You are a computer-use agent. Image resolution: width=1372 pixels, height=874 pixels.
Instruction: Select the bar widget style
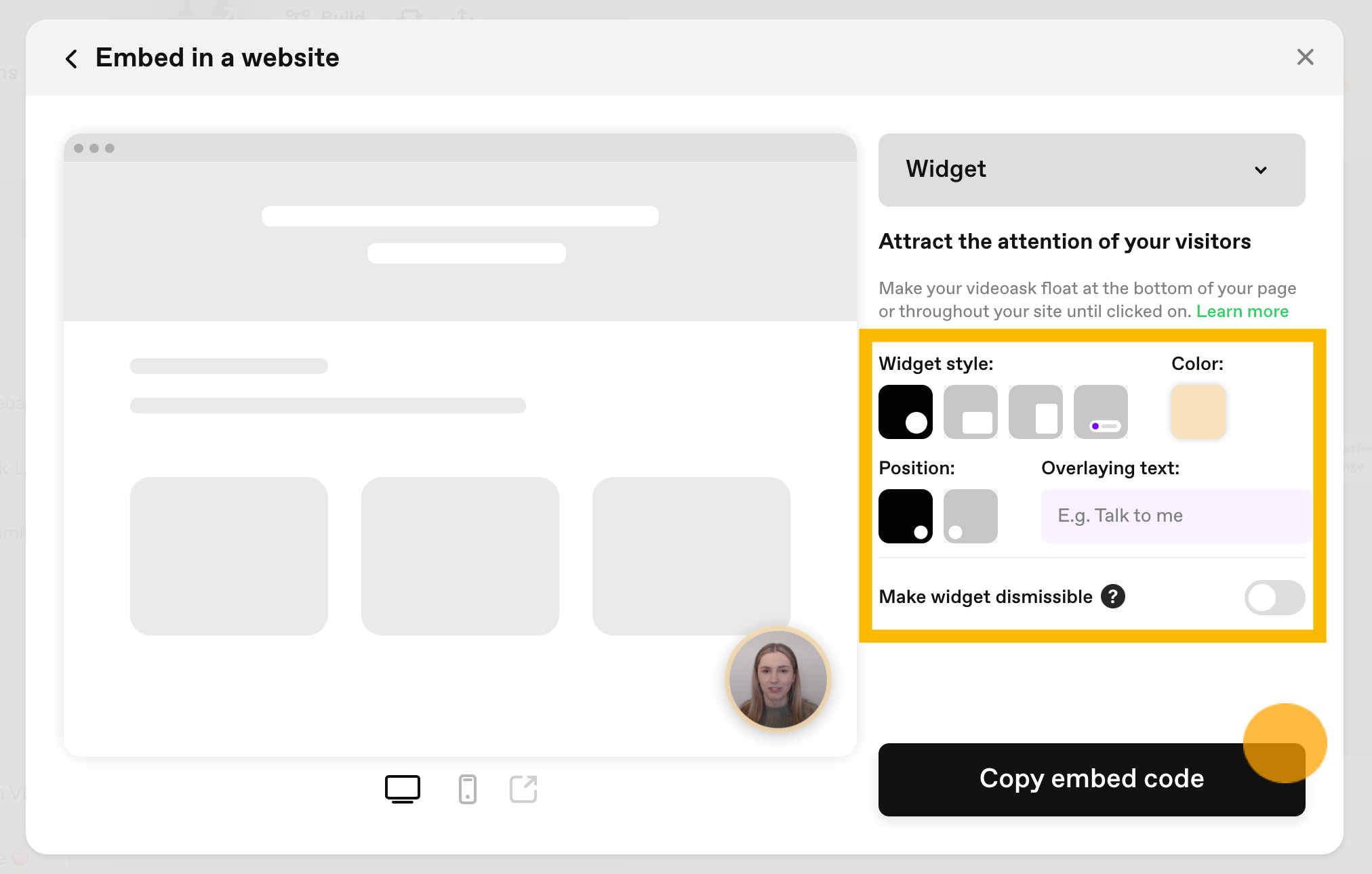pyautogui.click(x=1101, y=412)
